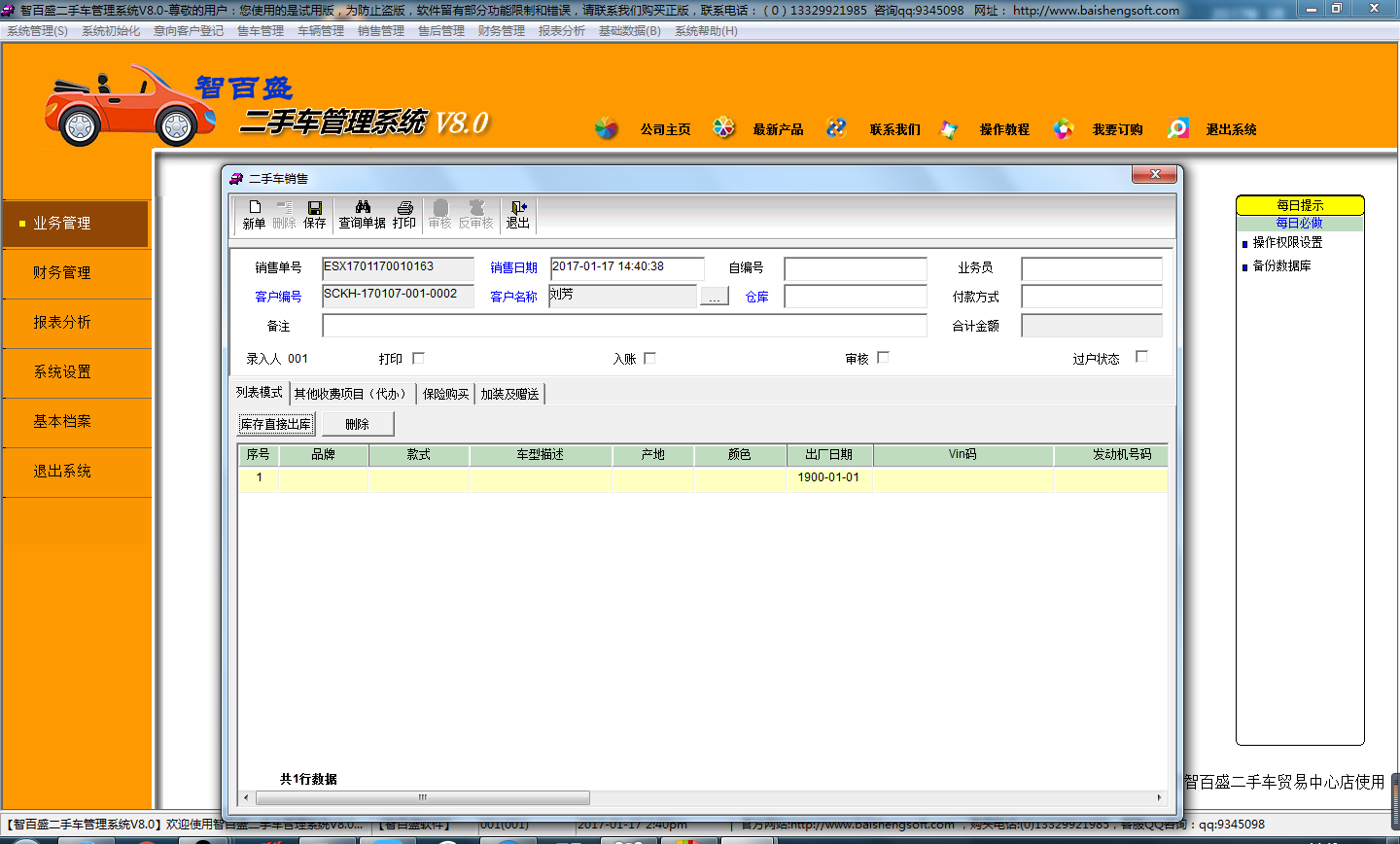Image resolution: width=1400 pixels, height=844 pixels.
Task: Click the red car logo
Action: [129, 105]
